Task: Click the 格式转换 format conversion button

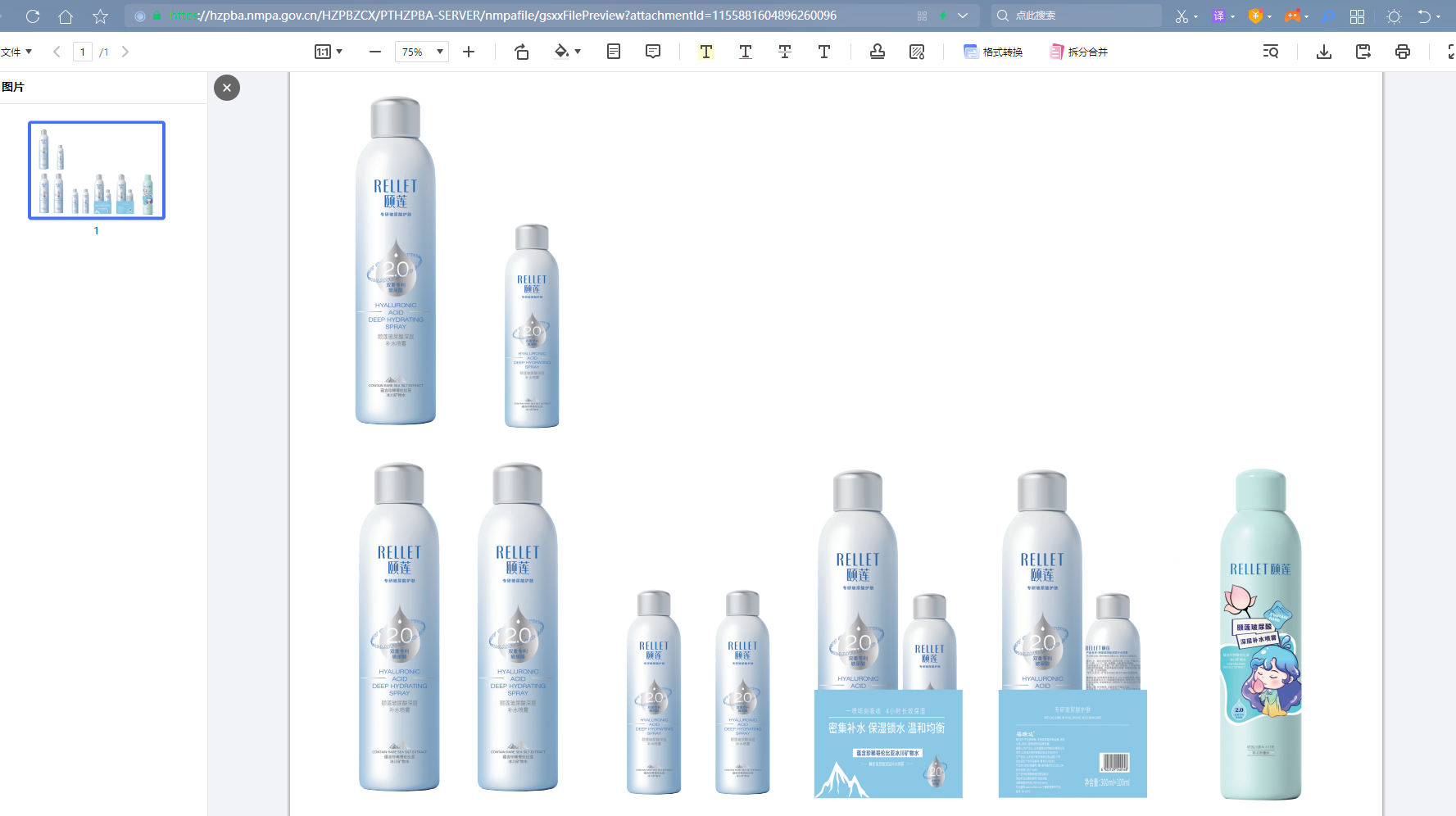Action: [993, 52]
